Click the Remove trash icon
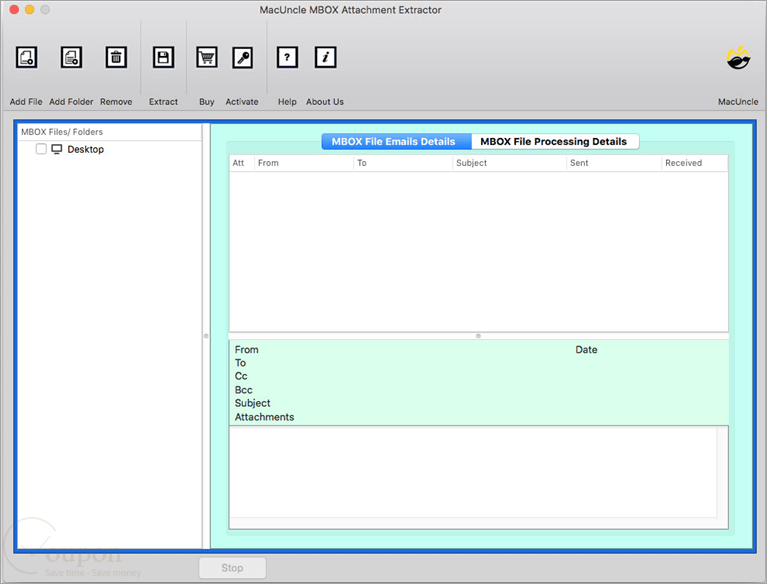This screenshot has height=584, width=767. coord(116,57)
